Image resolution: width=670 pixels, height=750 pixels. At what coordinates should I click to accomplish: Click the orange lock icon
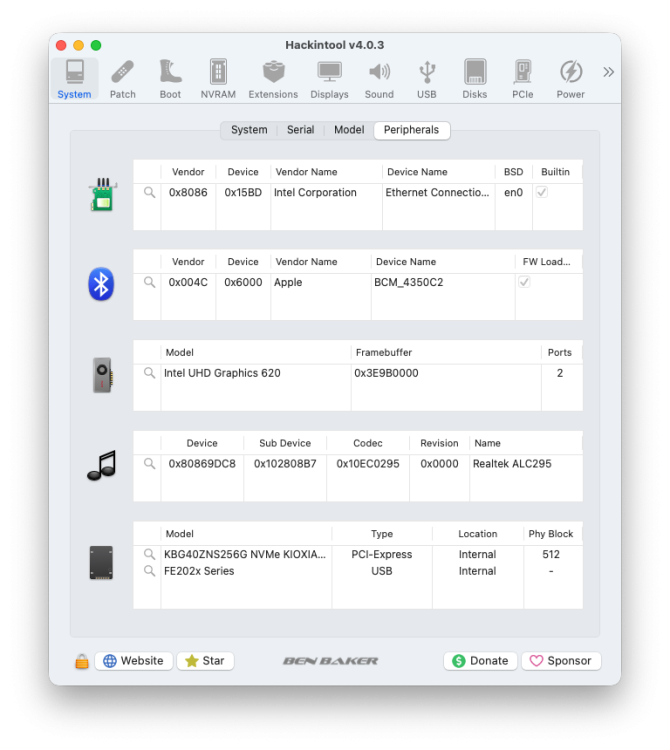coord(82,662)
